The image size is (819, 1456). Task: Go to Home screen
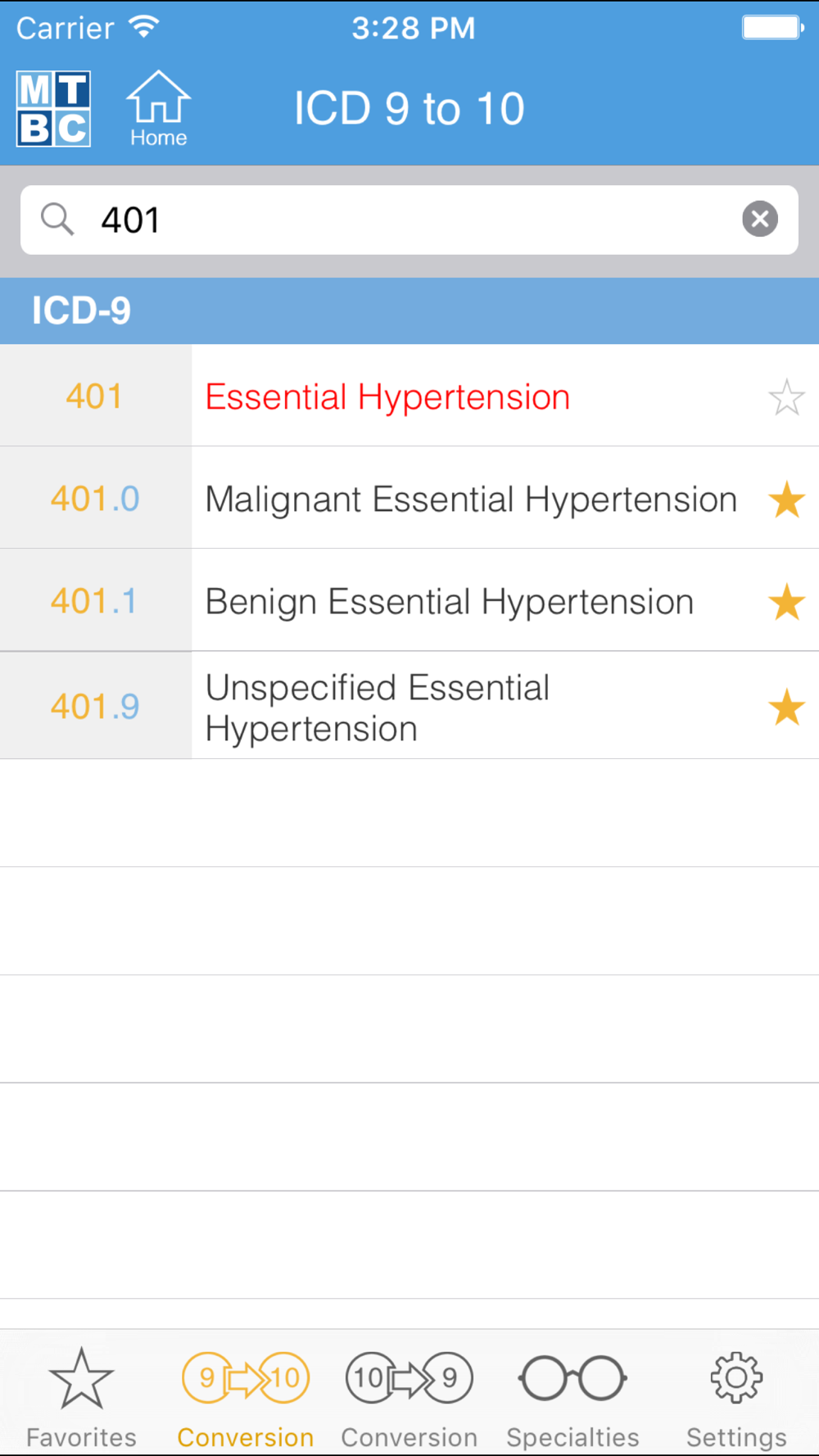coord(158,109)
